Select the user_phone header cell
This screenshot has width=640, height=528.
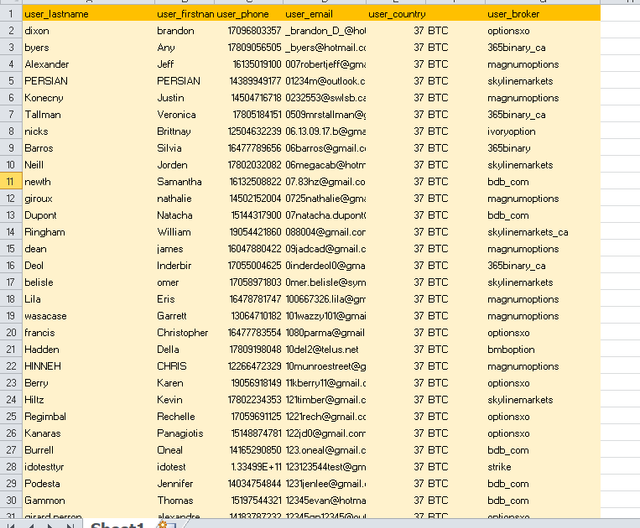tap(249, 14)
